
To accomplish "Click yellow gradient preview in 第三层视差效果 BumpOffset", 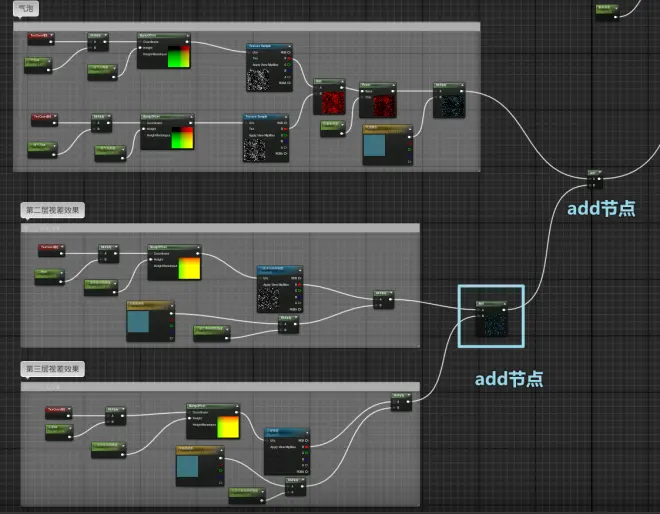I will [228, 427].
